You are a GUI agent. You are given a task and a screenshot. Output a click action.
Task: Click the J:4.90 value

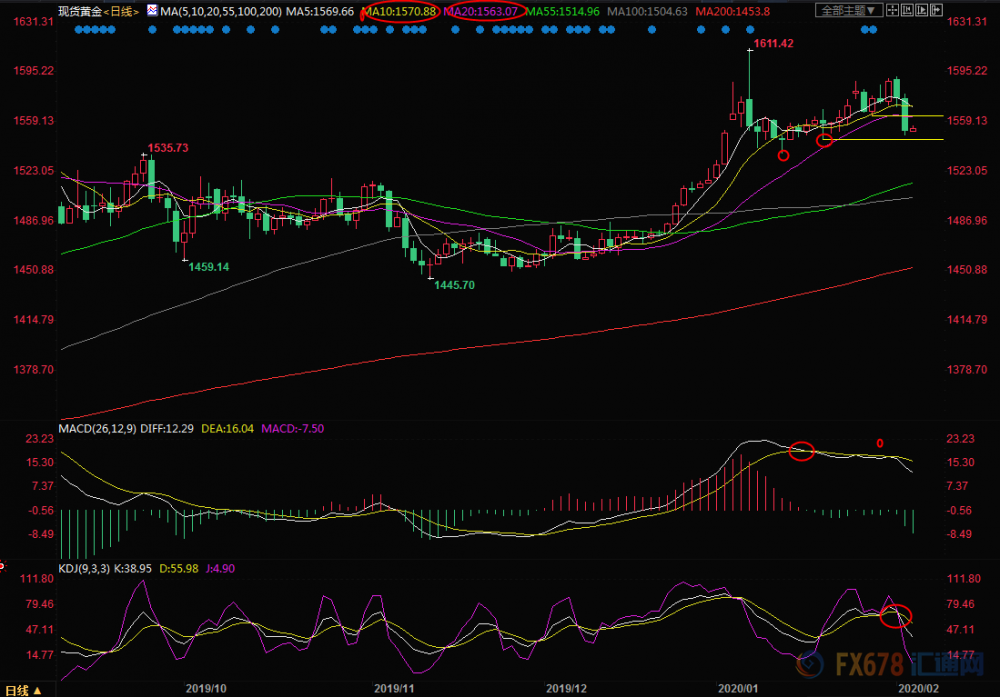[221, 568]
